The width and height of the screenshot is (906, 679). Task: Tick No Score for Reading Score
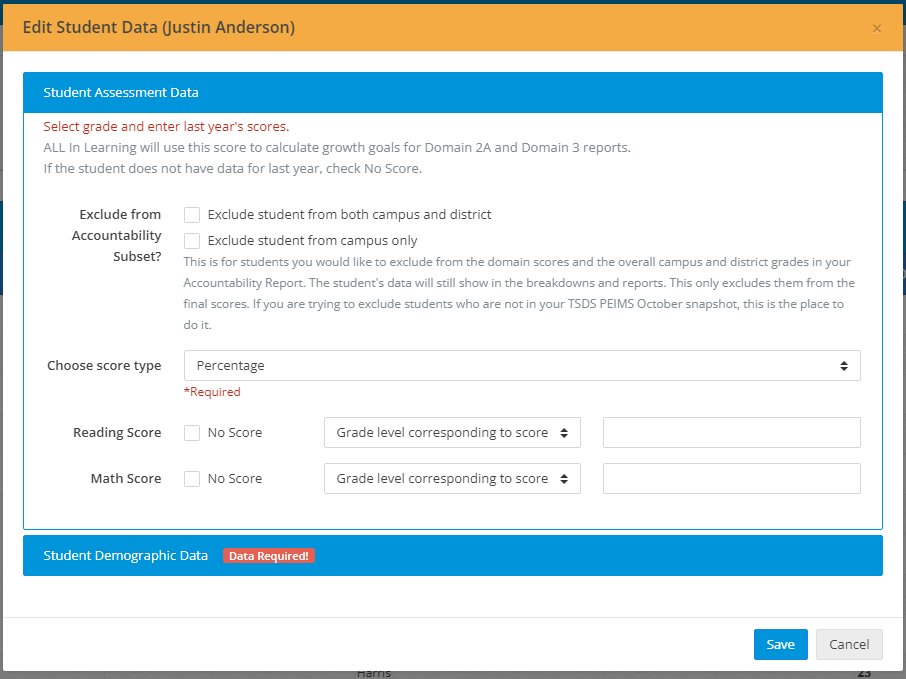(192, 433)
